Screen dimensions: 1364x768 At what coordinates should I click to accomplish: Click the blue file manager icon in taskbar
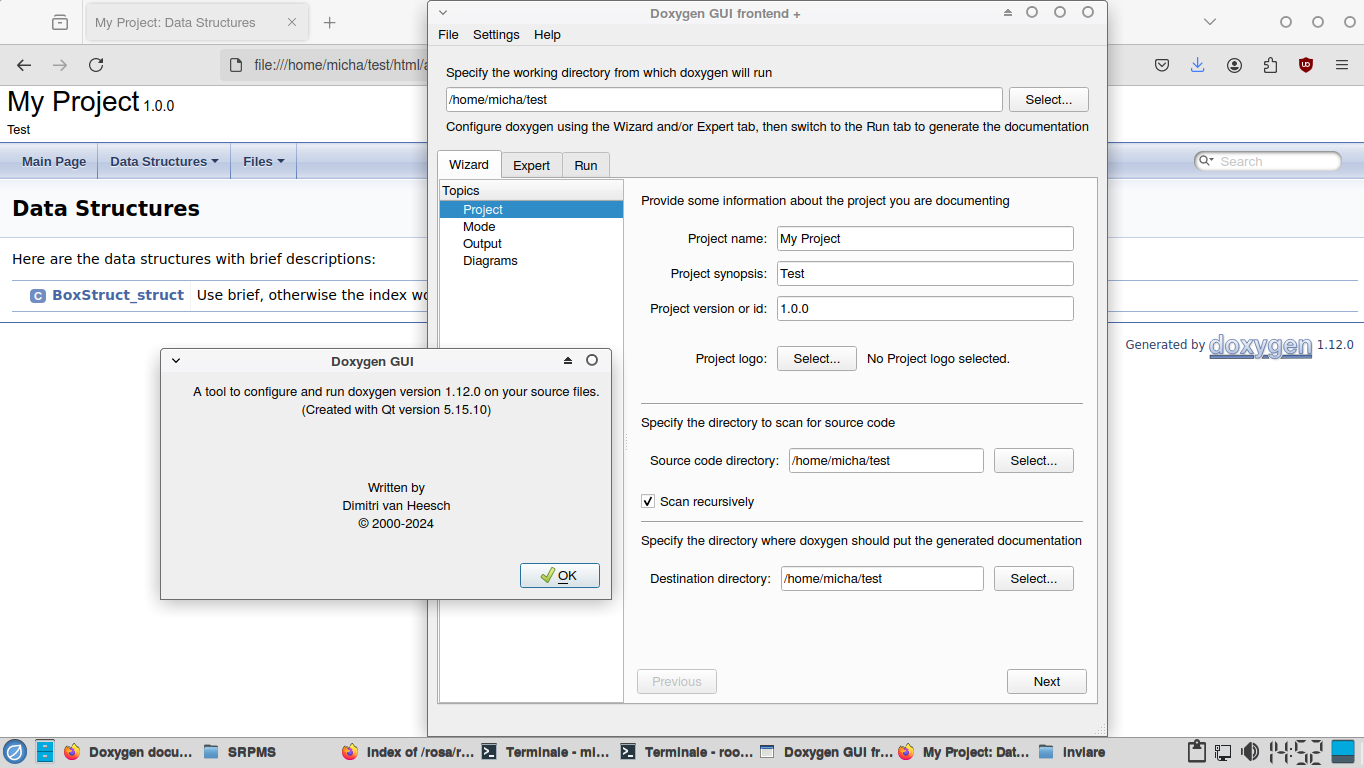[45, 752]
